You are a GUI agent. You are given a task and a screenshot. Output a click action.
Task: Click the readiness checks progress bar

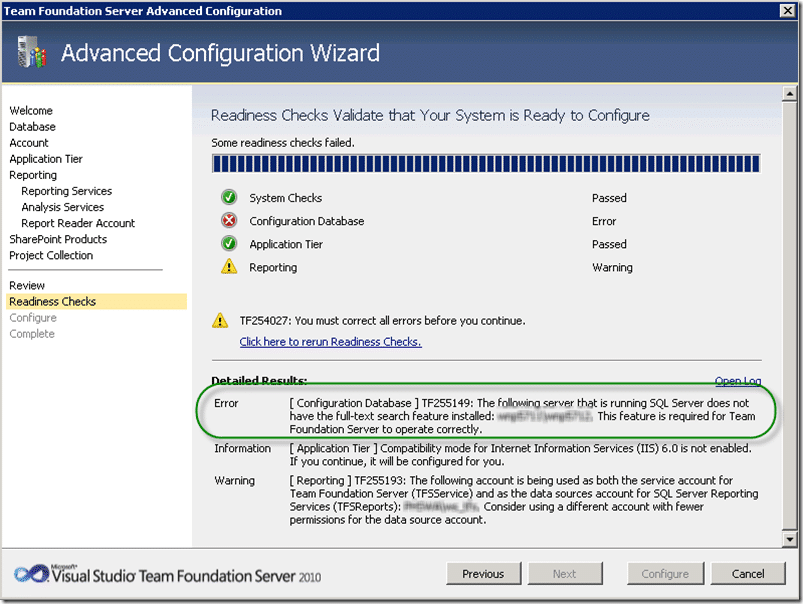tap(486, 164)
